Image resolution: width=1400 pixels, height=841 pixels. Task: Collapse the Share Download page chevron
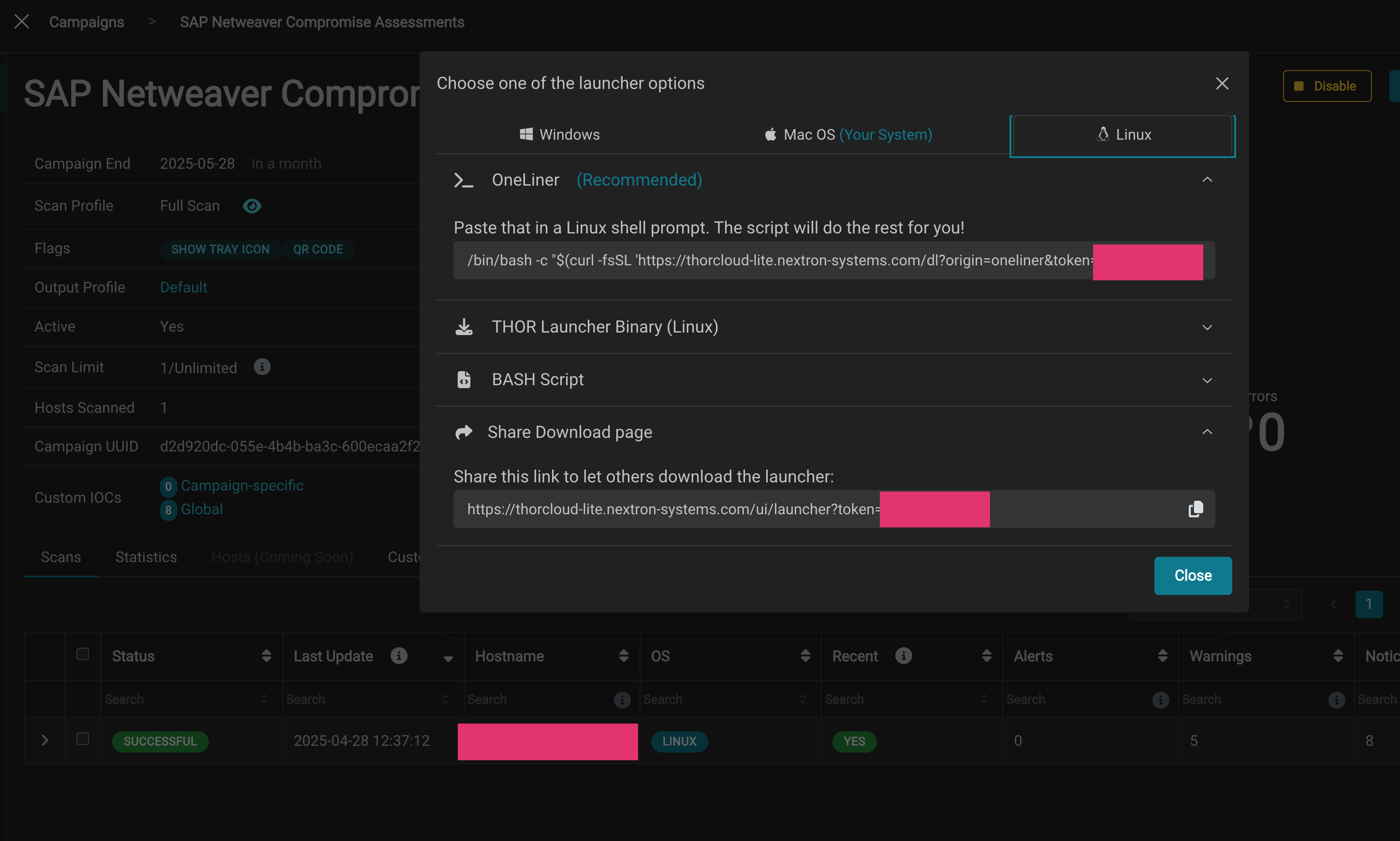[x=1207, y=432]
